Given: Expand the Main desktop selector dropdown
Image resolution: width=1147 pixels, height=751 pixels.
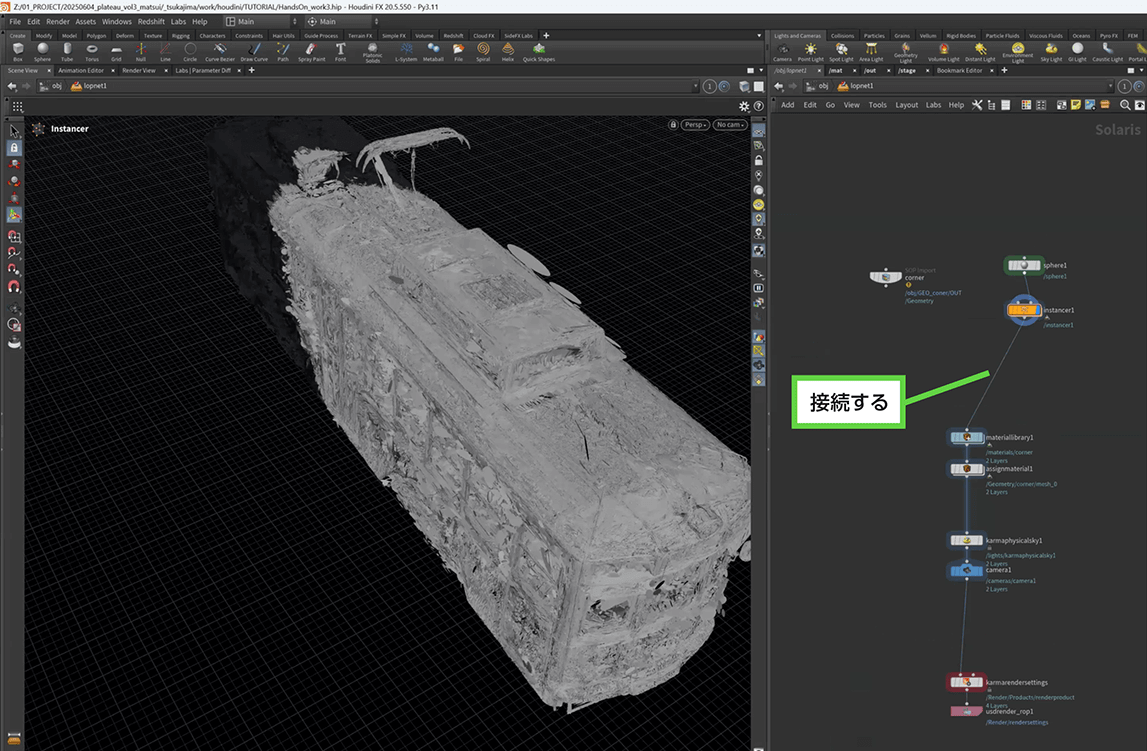Looking at the screenshot, I should [x=260, y=21].
